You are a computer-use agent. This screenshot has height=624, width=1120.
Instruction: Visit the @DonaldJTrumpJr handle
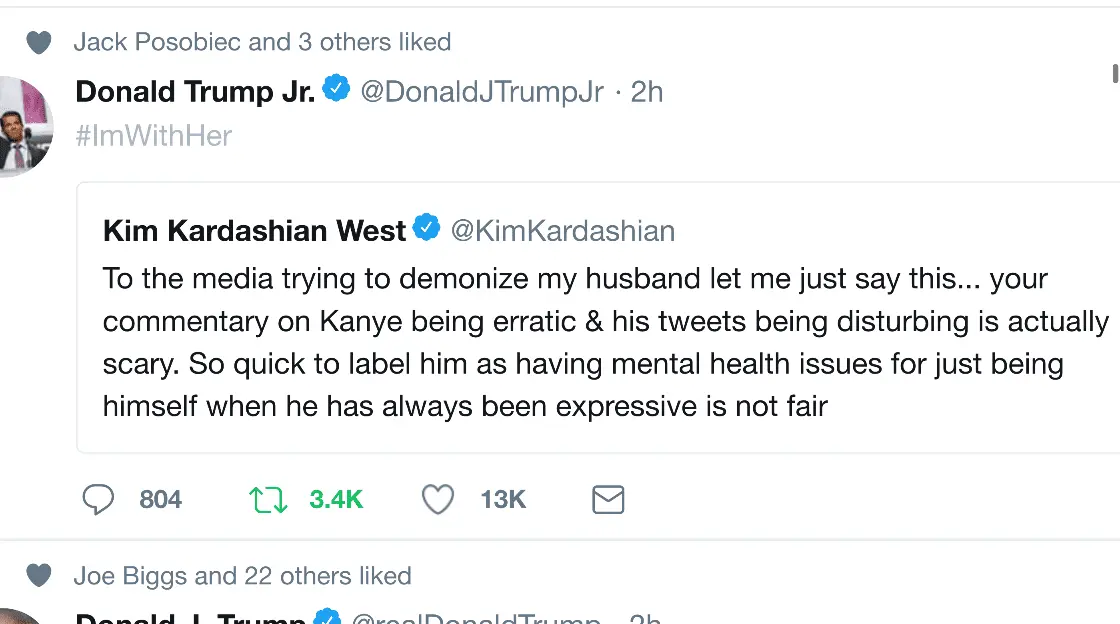[x=481, y=92]
